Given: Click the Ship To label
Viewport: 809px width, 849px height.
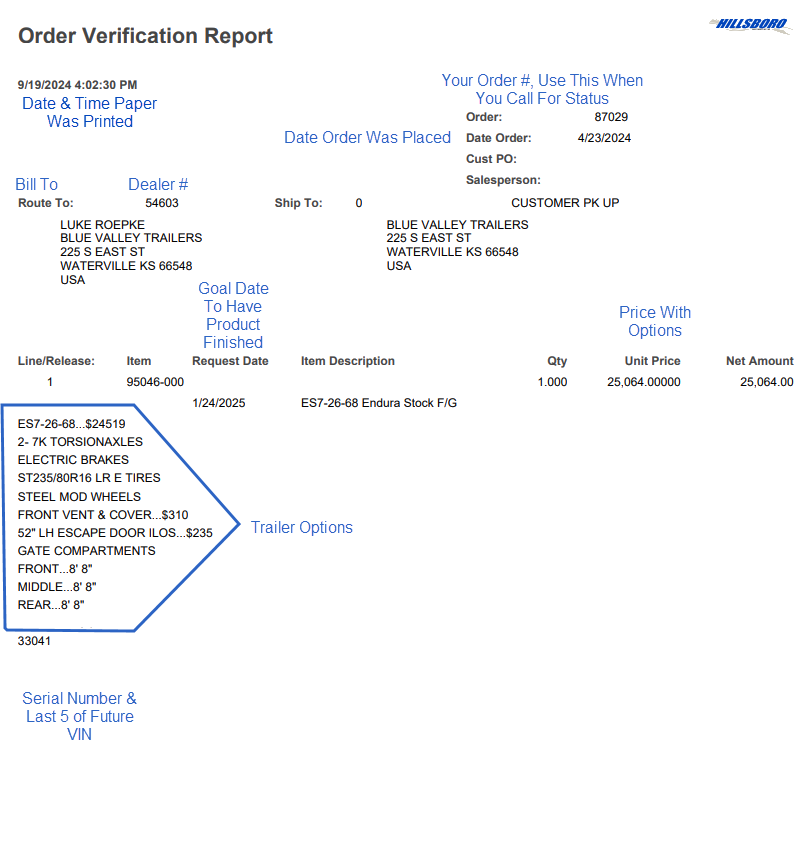Looking at the screenshot, I should click(x=298, y=203).
